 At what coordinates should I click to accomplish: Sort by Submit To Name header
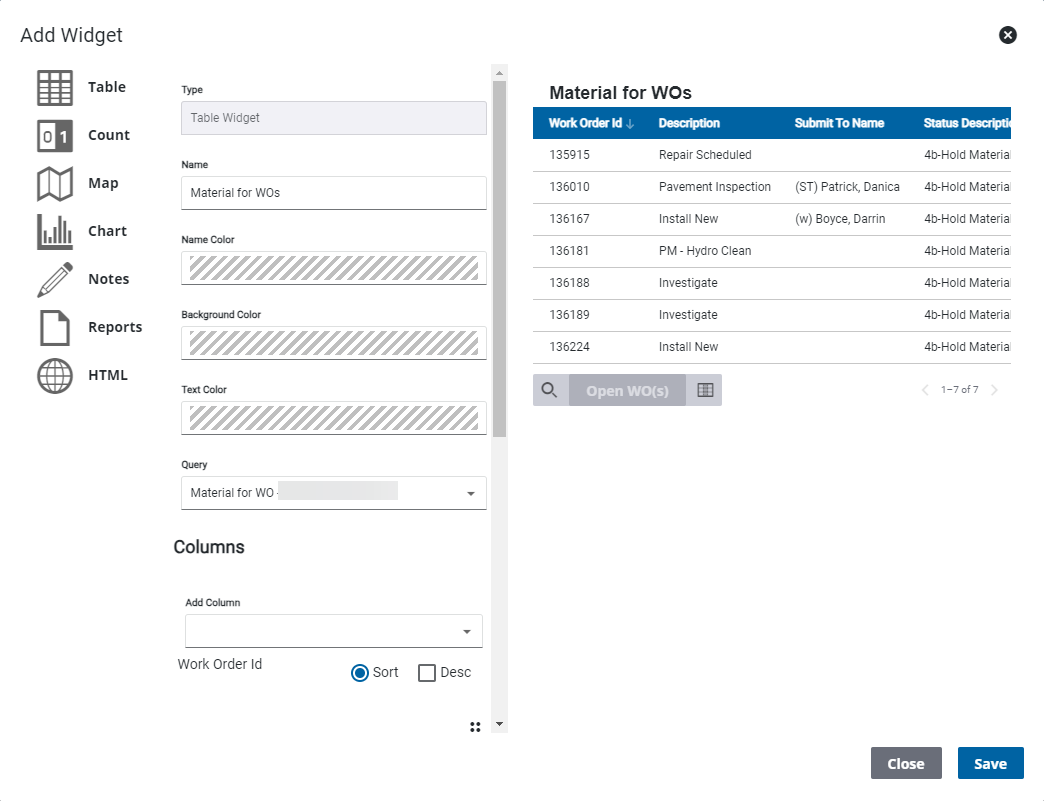point(839,123)
